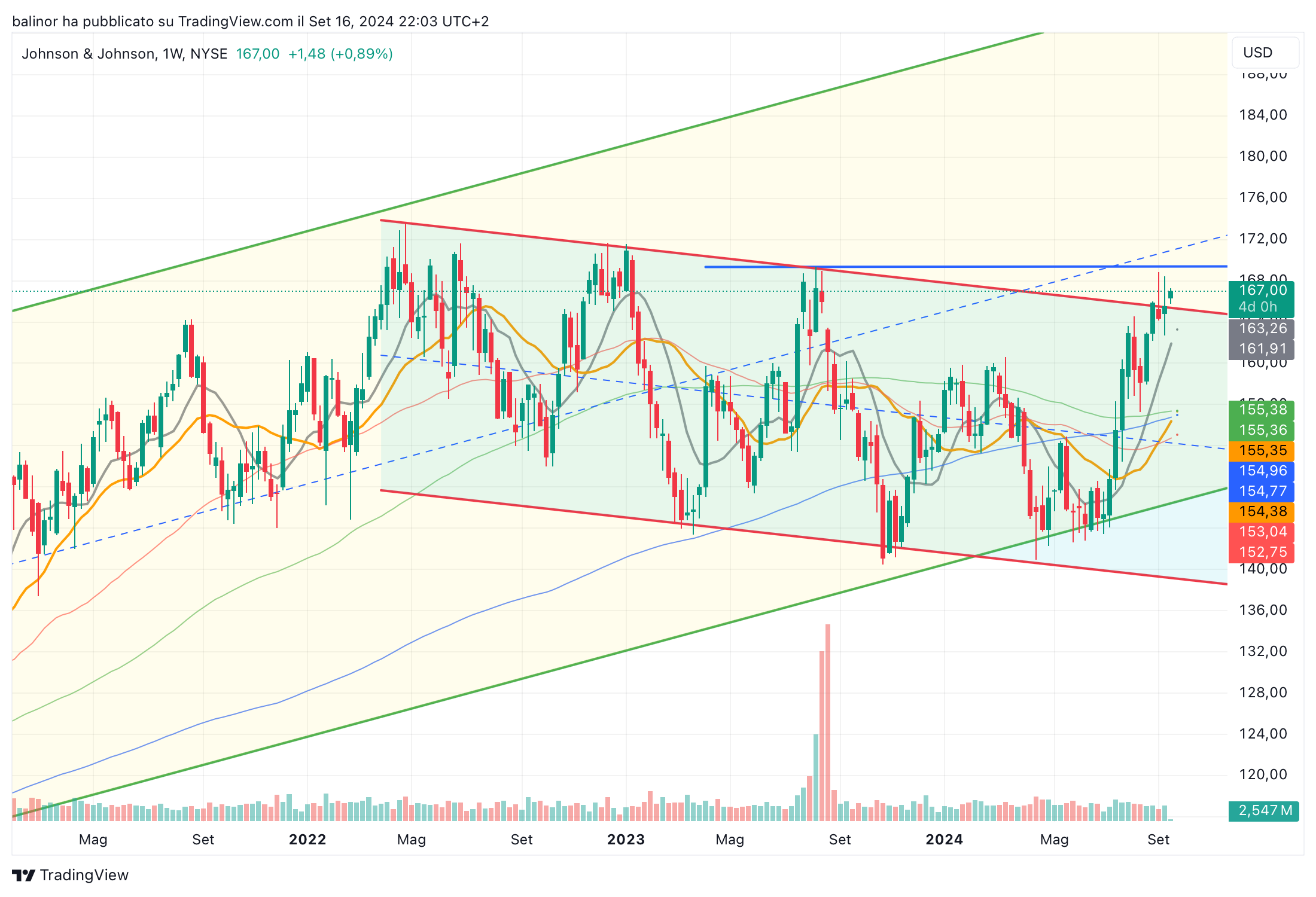This screenshot has height=897, width=1316.
Task: Click the 2023 year label on time axis
Action: pyautogui.click(x=626, y=840)
